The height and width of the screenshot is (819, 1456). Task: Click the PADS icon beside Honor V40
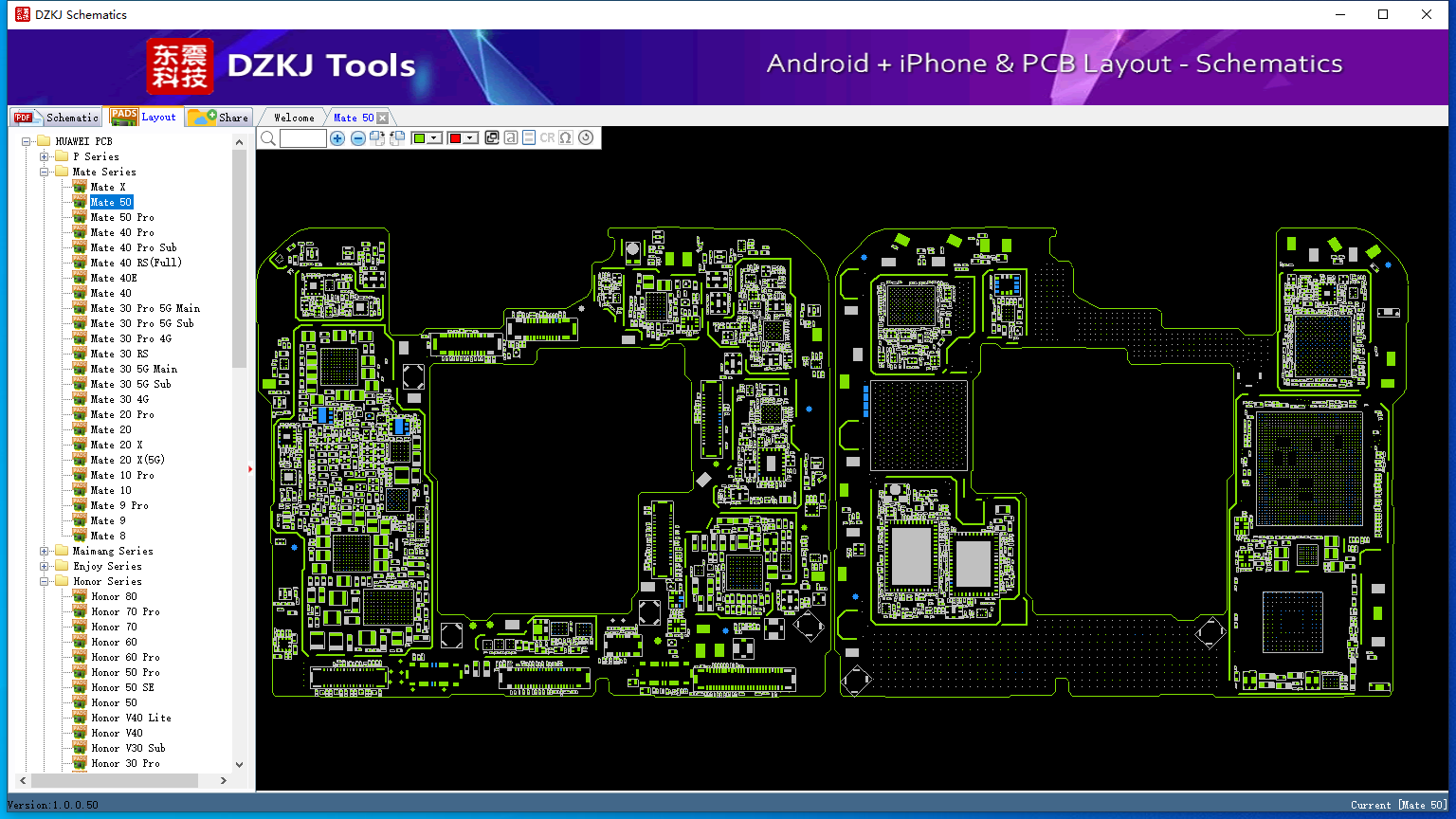pyautogui.click(x=80, y=733)
